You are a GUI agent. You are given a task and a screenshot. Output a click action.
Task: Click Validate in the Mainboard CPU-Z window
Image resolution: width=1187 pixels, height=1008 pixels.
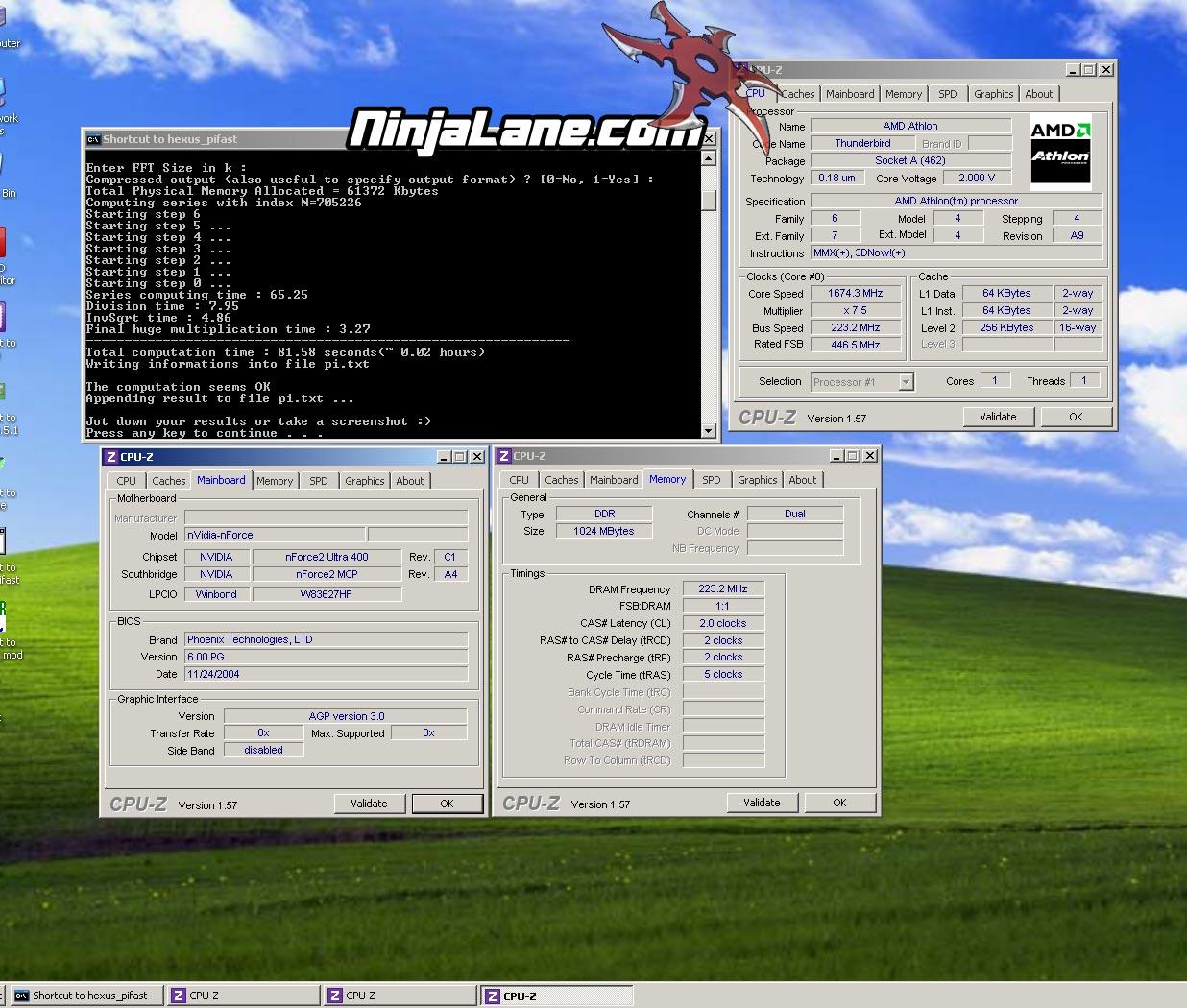click(369, 804)
